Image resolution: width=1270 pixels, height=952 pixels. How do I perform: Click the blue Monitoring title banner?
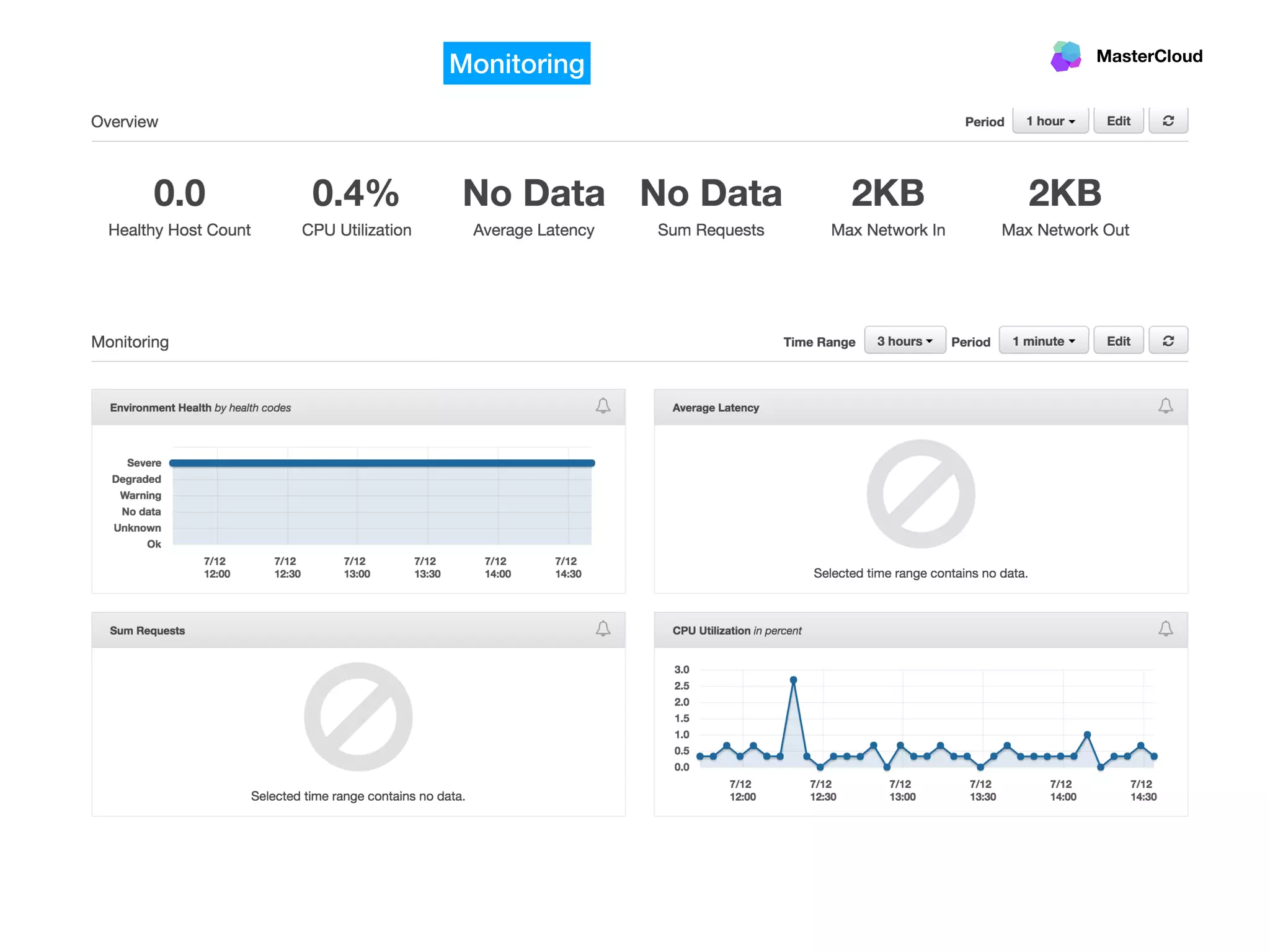click(517, 63)
